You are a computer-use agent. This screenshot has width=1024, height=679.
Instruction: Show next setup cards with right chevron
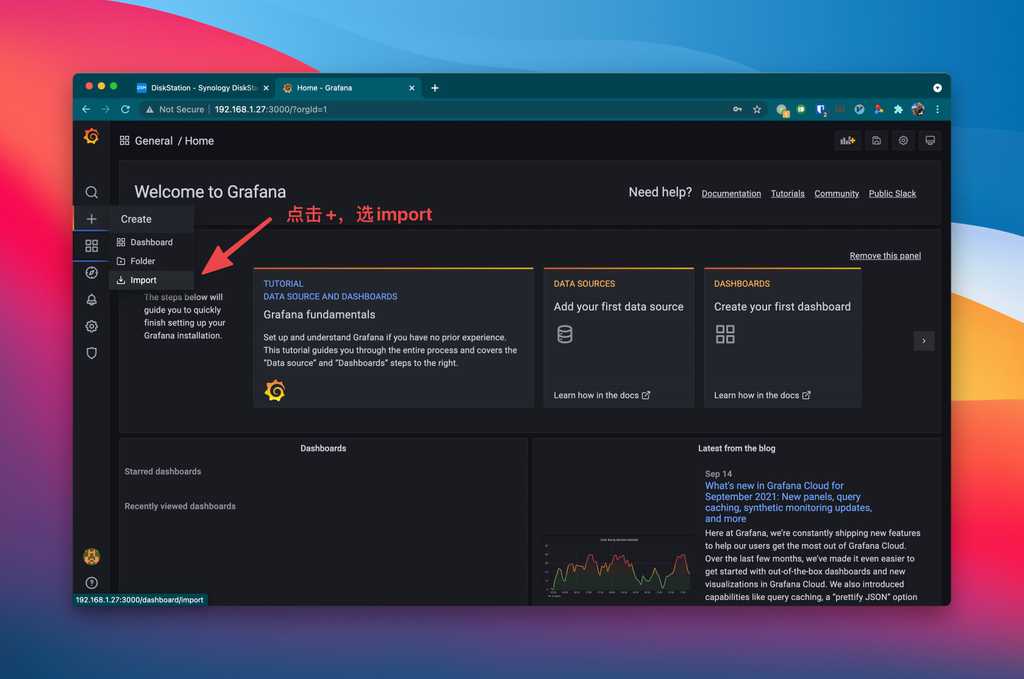(923, 341)
